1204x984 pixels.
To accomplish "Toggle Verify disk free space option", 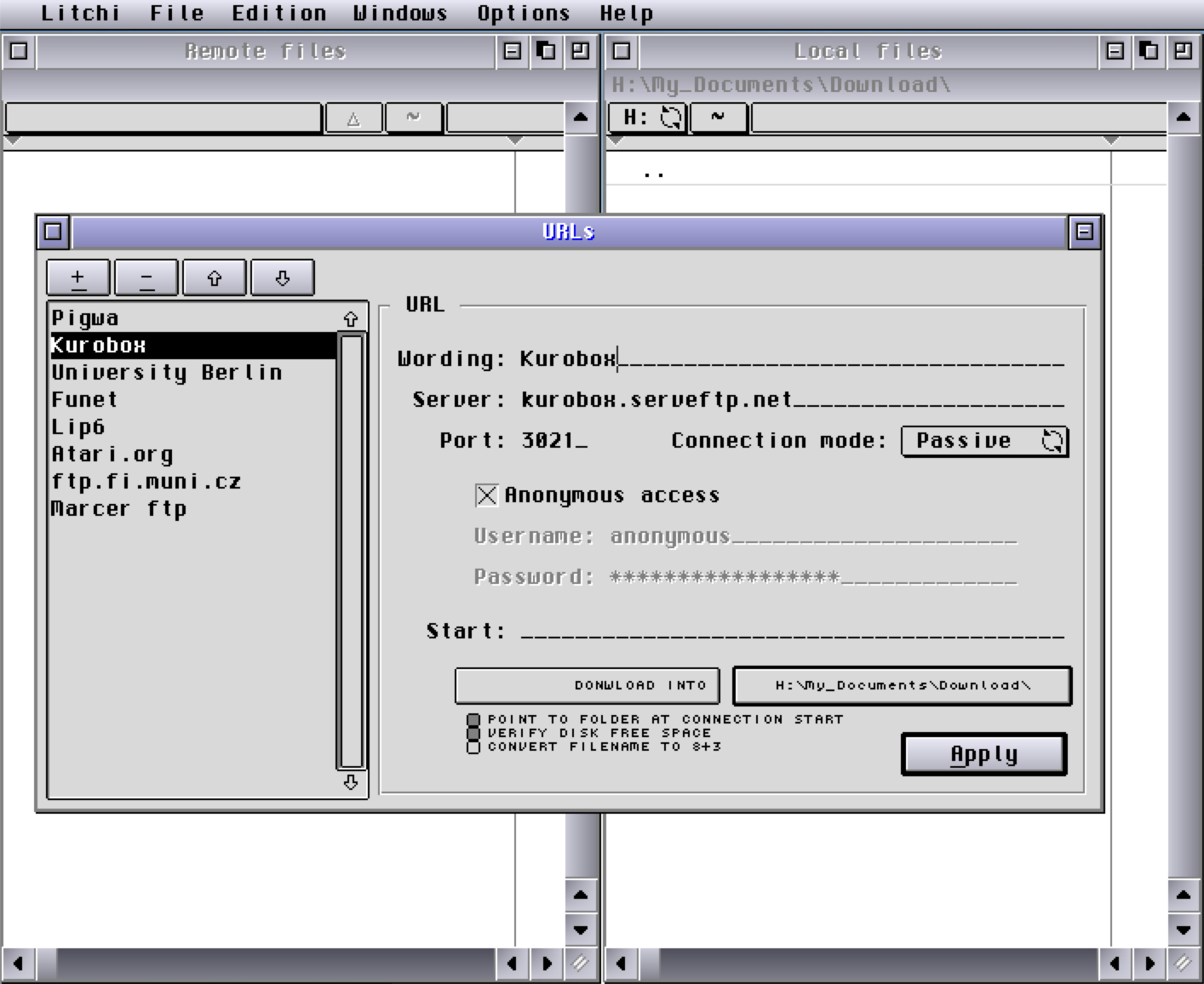I will [473, 734].
